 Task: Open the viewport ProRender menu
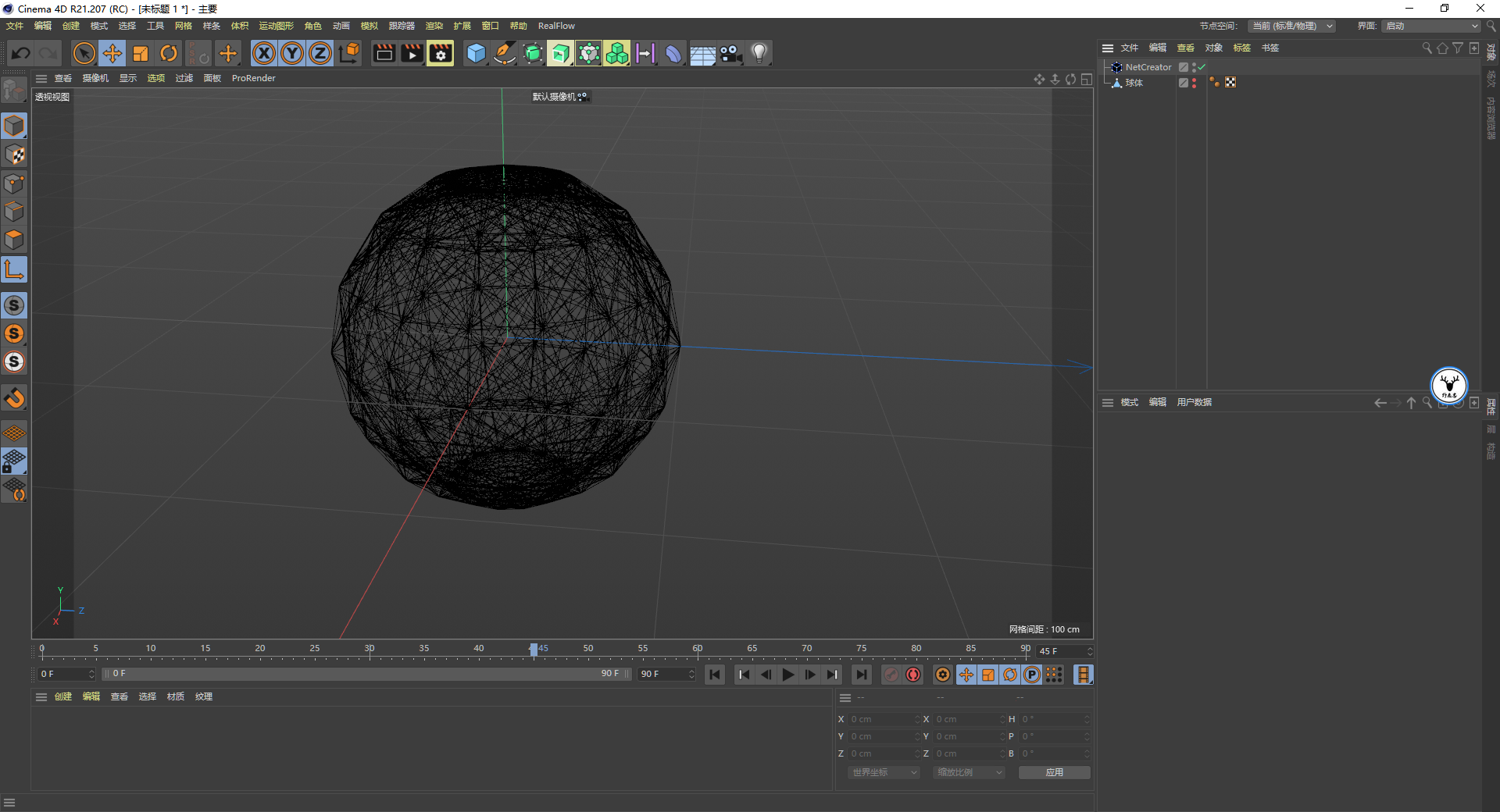254,78
